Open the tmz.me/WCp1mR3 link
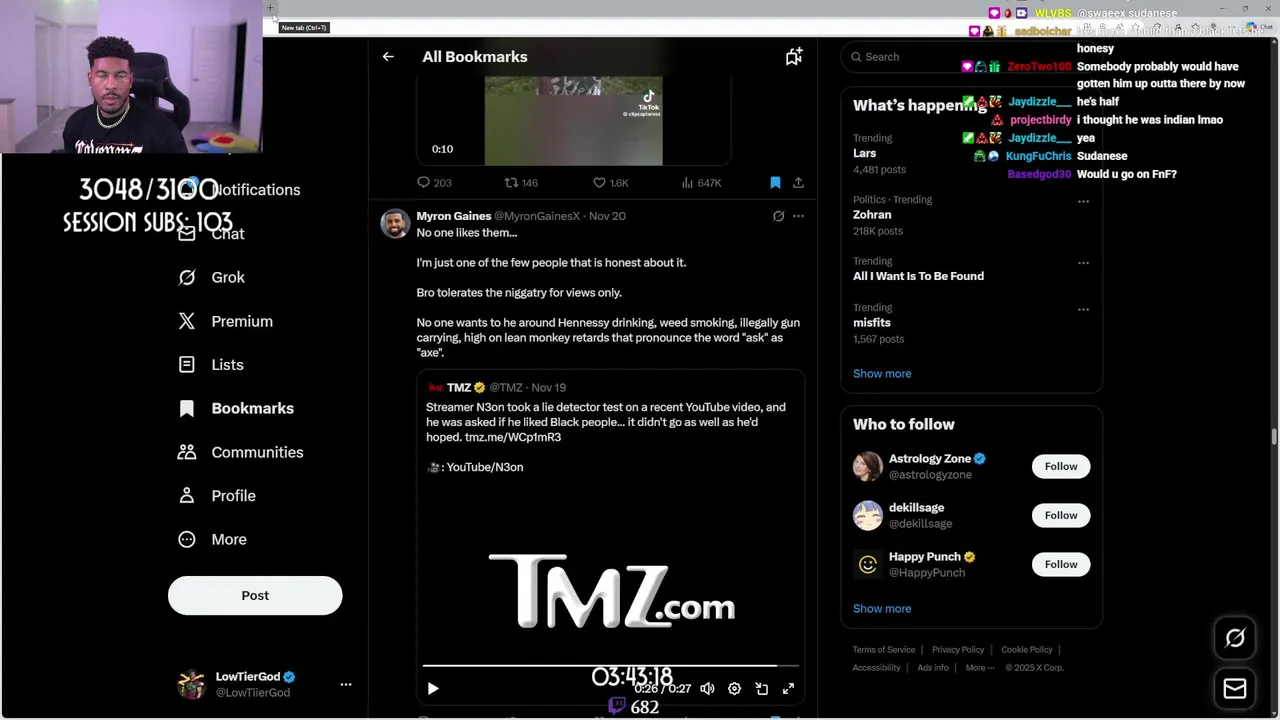This screenshot has height=720, width=1280. (x=513, y=437)
